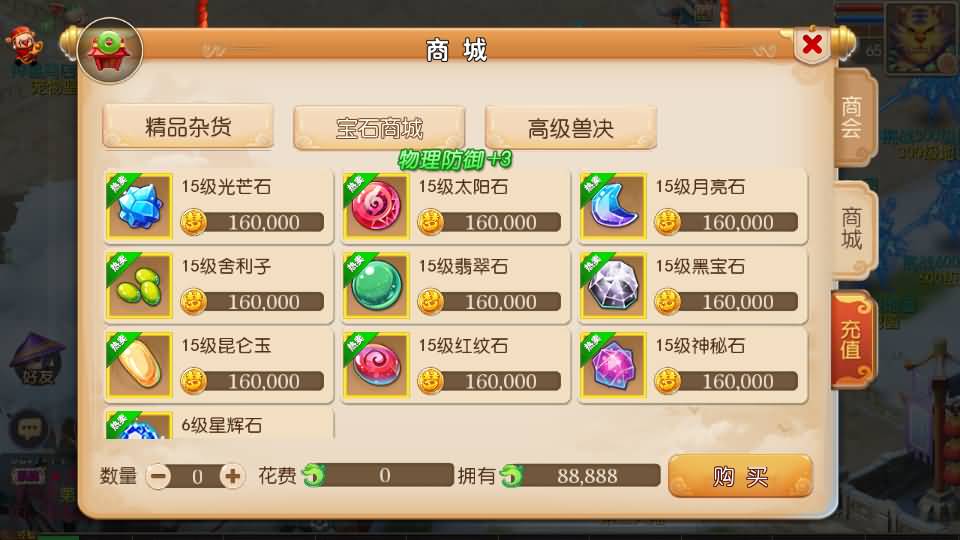Pick the 15级舍利子 green beads icon
This screenshot has width=960, height=540.
click(x=139, y=286)
